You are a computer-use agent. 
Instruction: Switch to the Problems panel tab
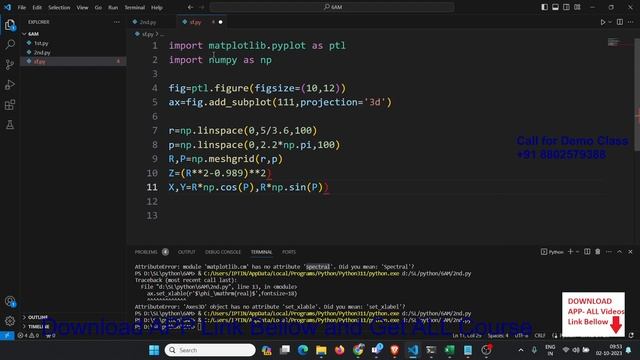(146, 252)
